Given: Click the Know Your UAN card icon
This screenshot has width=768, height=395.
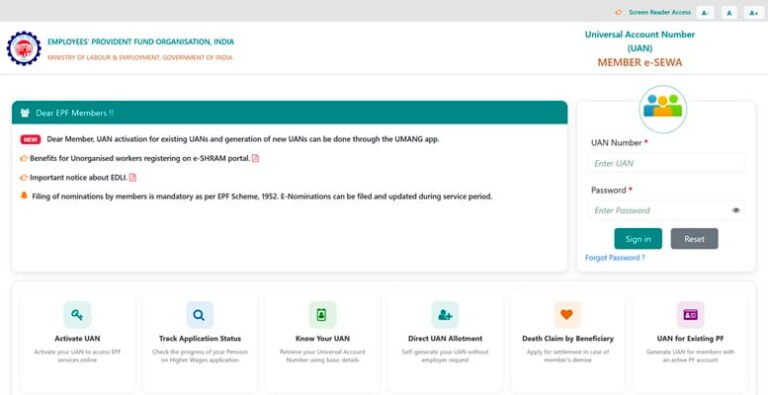Looking at the screenshot, I should [322, 315].
